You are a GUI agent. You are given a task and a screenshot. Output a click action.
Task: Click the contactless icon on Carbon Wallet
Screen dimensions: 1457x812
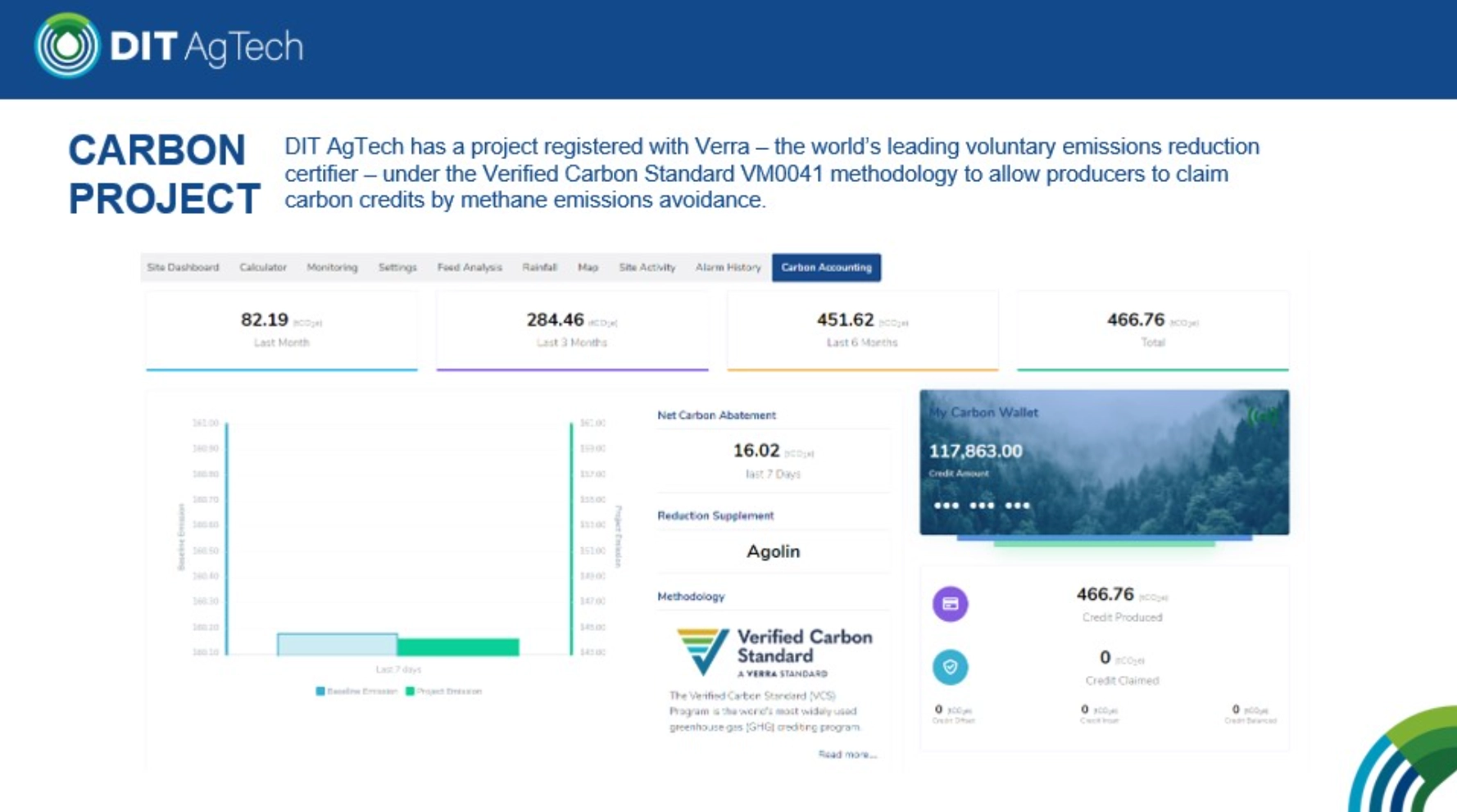[x=1262, y=416]
